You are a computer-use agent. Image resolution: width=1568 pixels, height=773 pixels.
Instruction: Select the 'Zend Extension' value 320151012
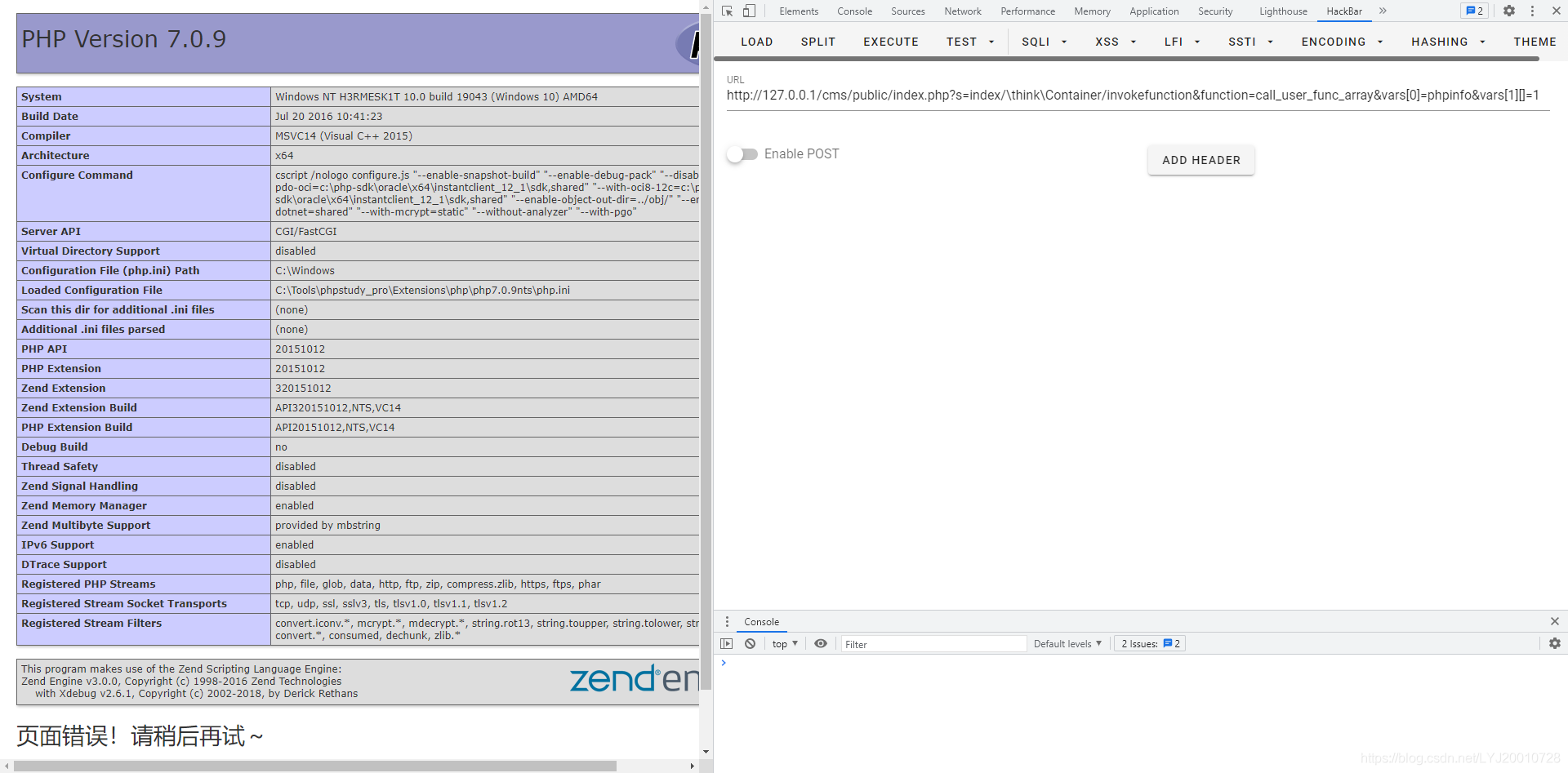tap(303, 389)
